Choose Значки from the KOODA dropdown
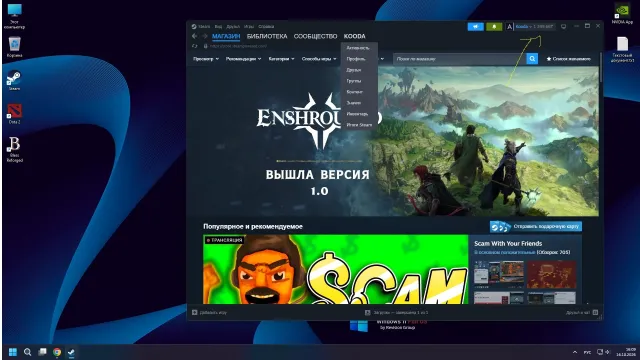Screen dimensions: 640x360 coord(359,103)
